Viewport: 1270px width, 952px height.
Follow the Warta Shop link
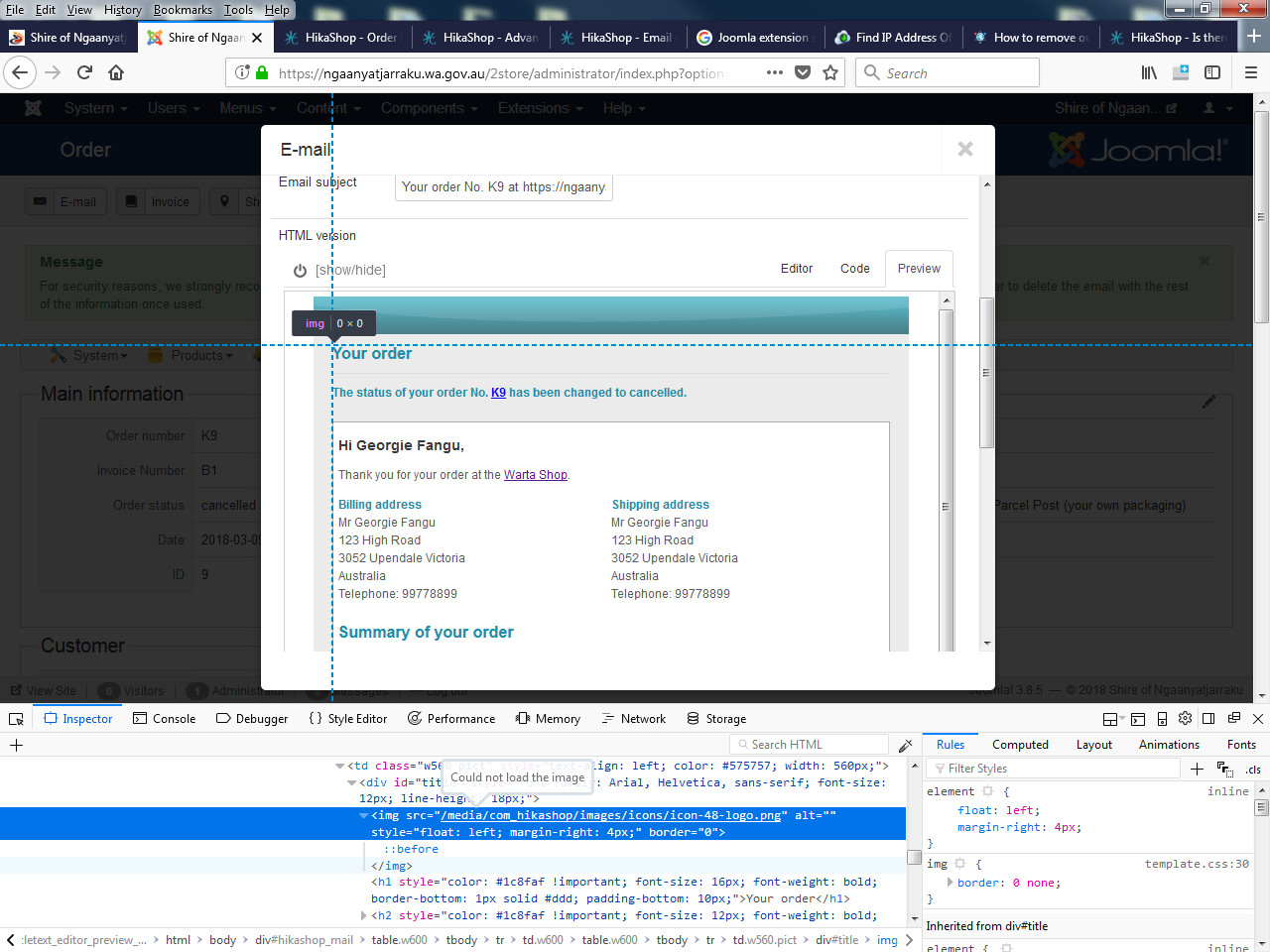(x=536, y=475)
